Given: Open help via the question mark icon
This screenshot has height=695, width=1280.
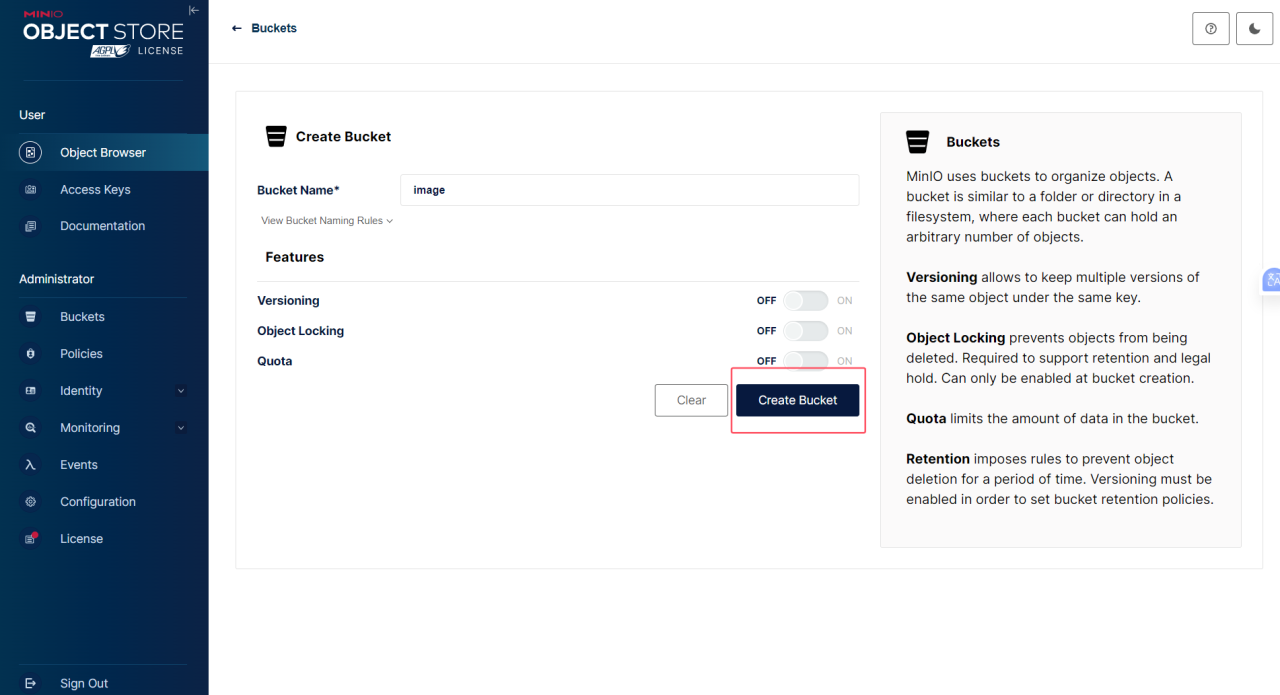Looking at the screenshot, I should coord(1211,29).
